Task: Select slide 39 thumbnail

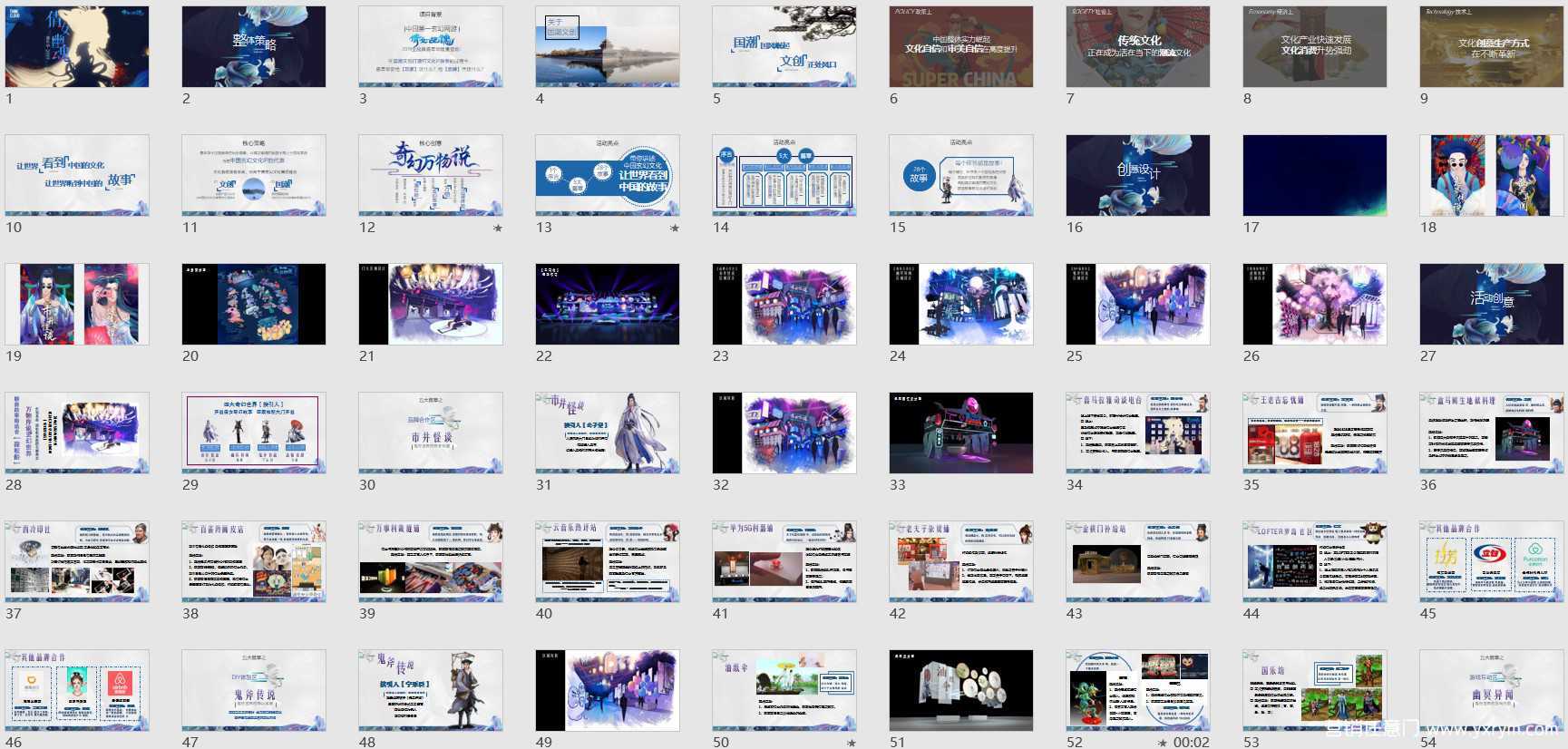Action: [x=431, y=561]
